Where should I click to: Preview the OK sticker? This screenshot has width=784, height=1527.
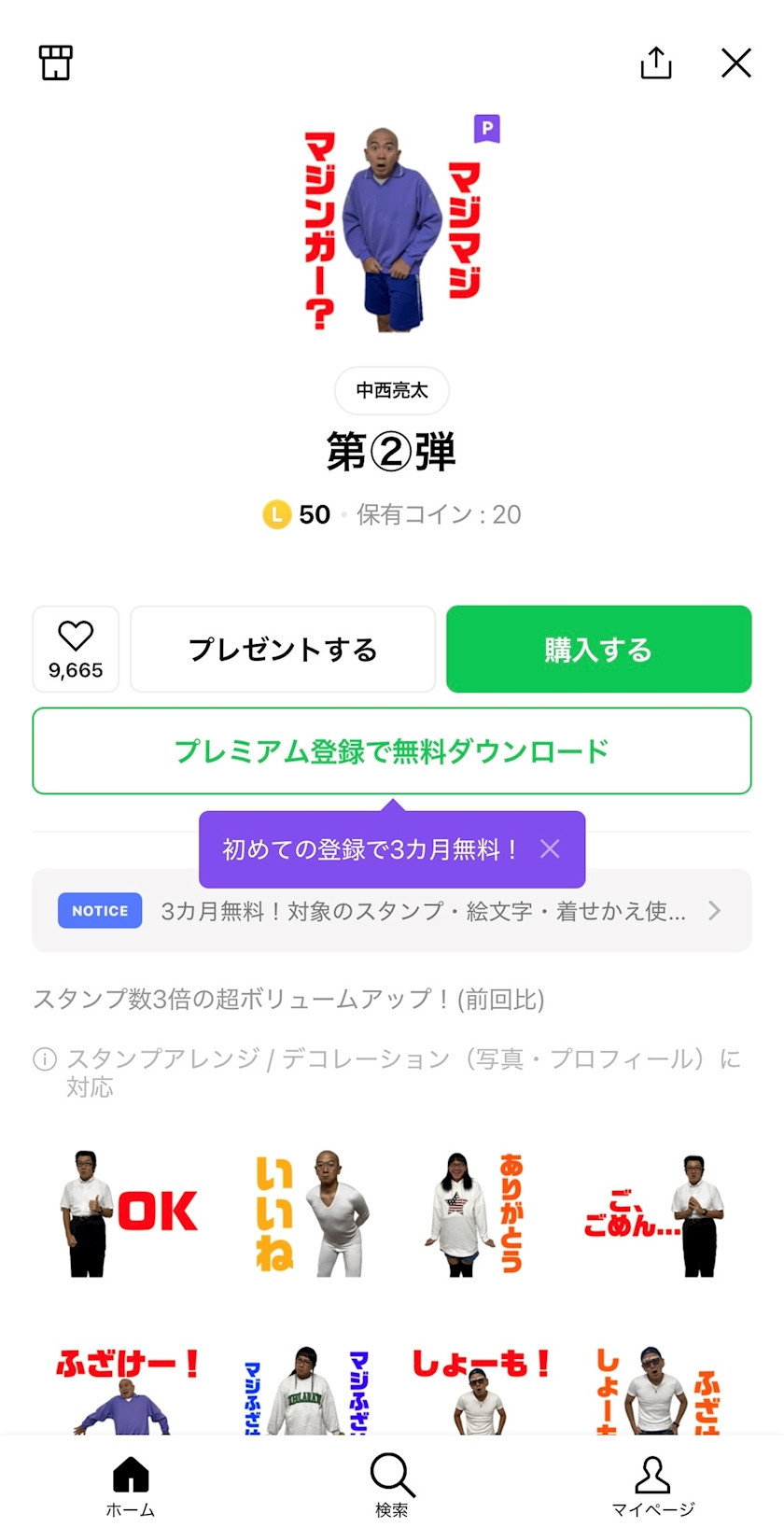click(130, 1213)
